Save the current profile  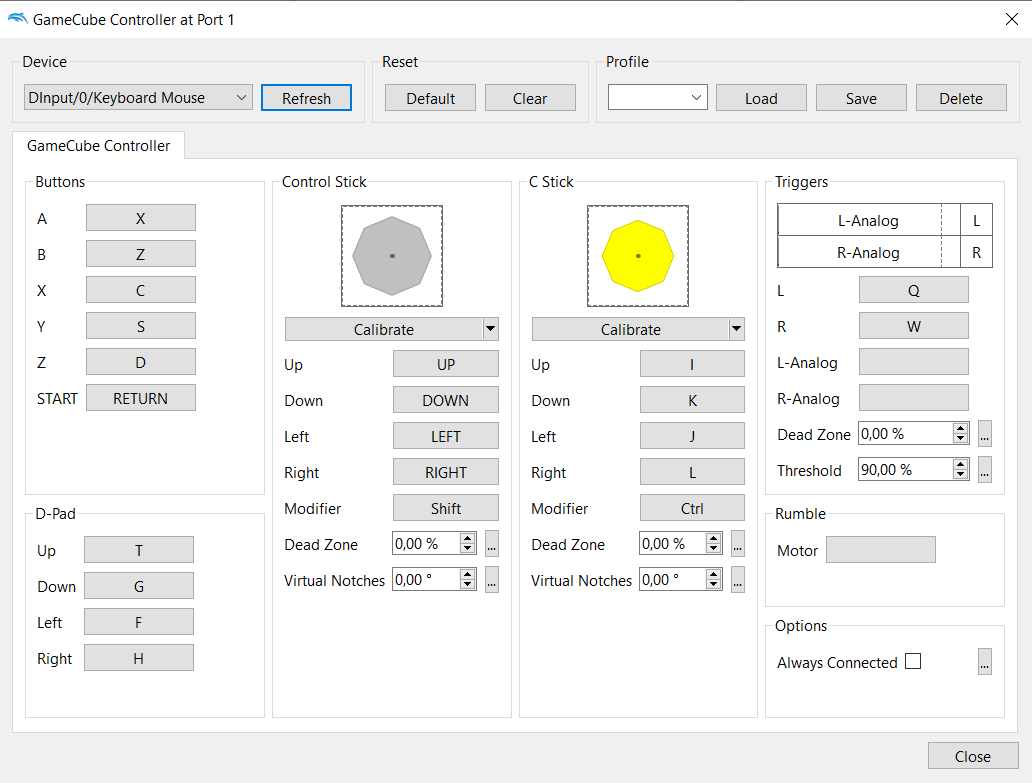point(861,97)
